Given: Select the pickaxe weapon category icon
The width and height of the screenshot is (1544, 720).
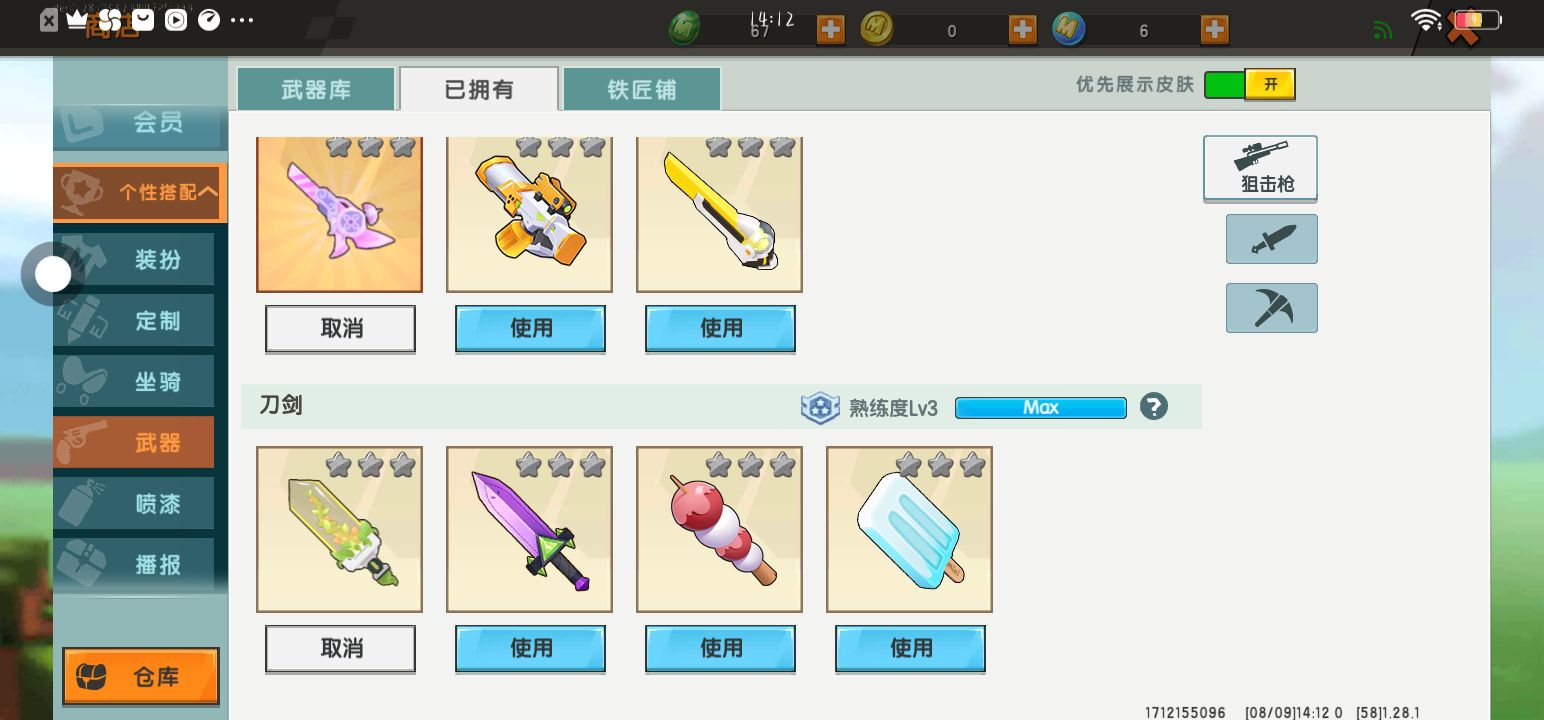Looking at the screenshot, I should click(x=1272, y=308).
